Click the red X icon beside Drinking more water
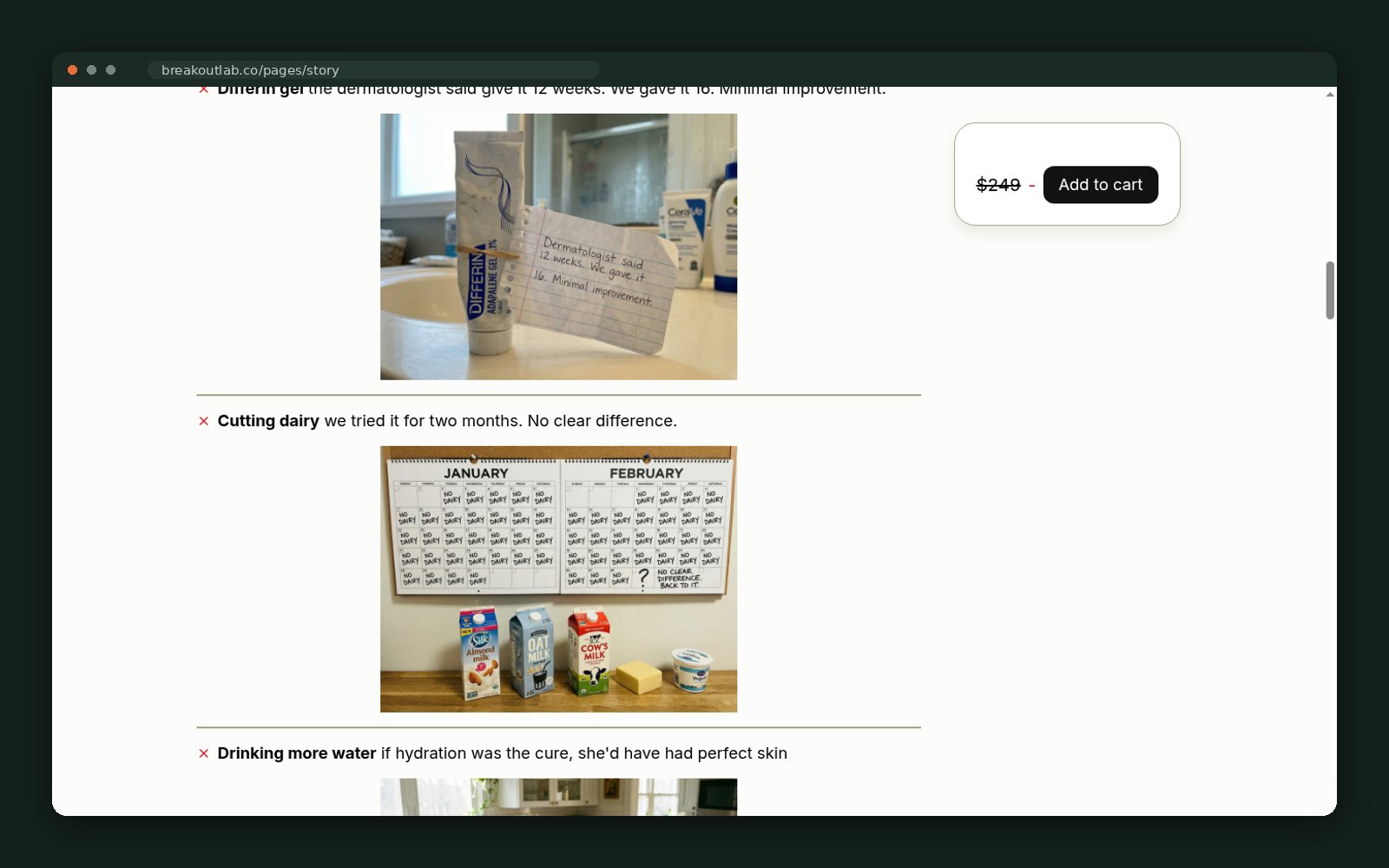This screenshot has width=1389, height=868. pos(204,753)
